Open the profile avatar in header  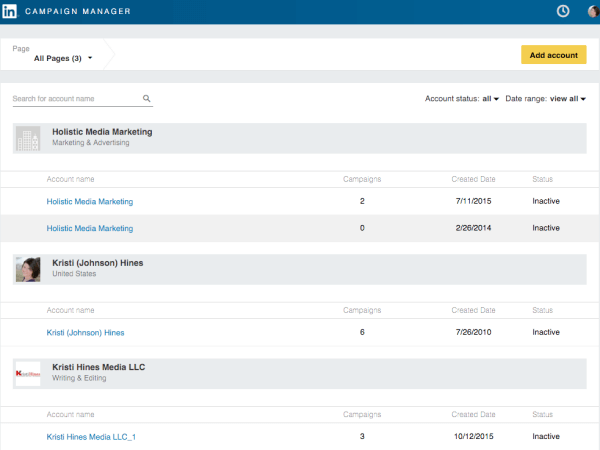(593, 11)
